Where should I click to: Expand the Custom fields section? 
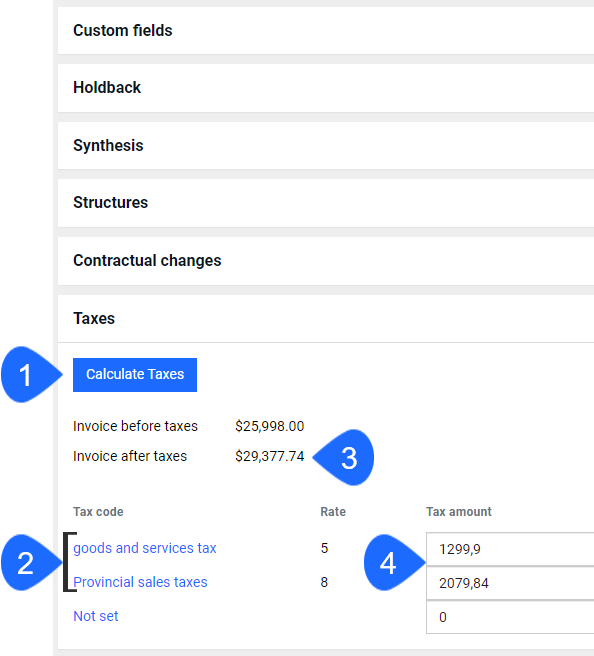[x=326, y=31]
